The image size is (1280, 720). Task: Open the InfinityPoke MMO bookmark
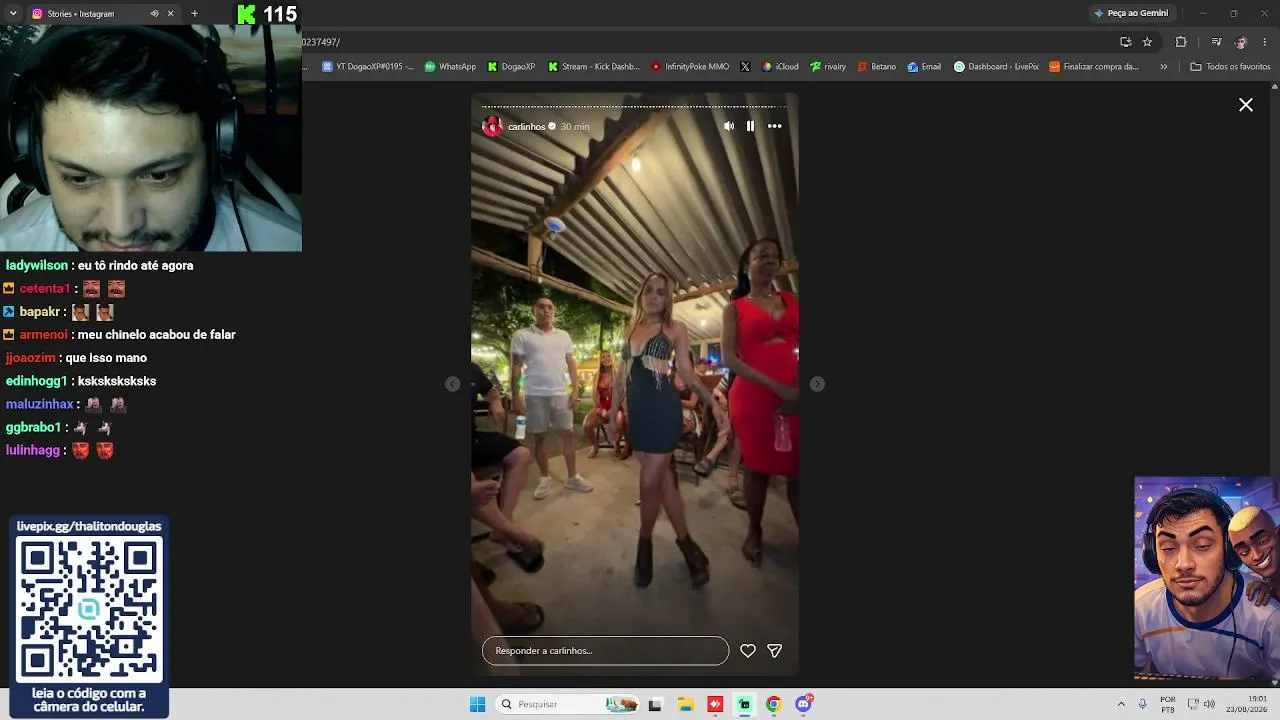click(690, 67)
